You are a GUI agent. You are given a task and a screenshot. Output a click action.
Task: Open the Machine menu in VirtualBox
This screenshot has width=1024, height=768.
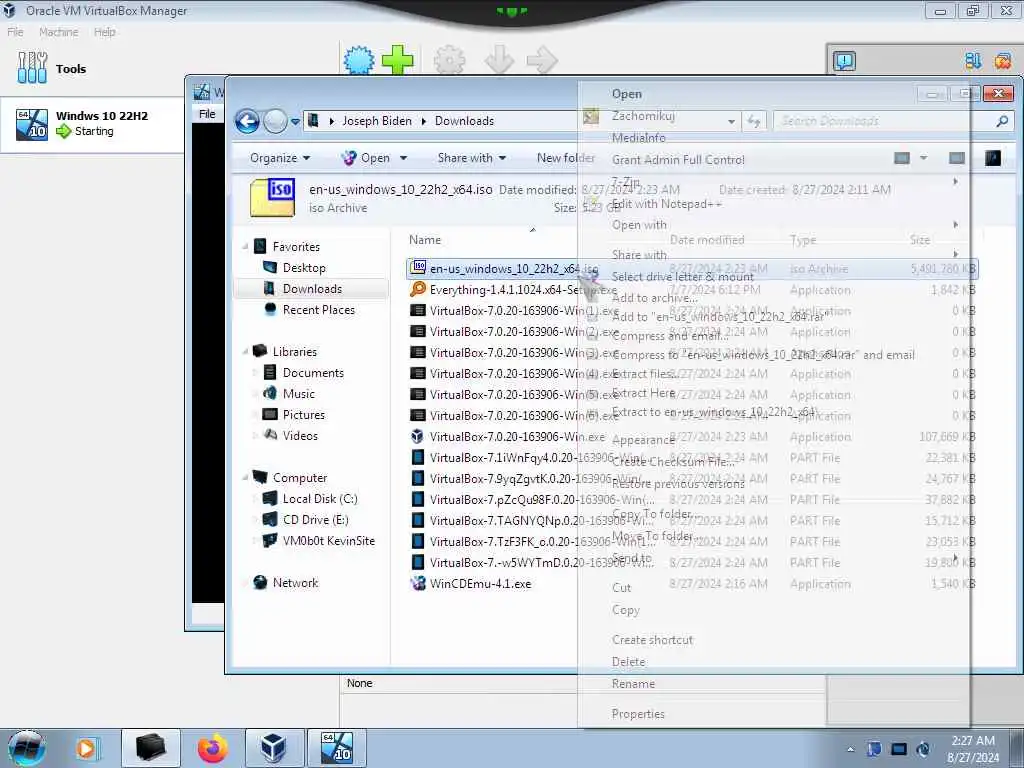[x=58, y=32]
